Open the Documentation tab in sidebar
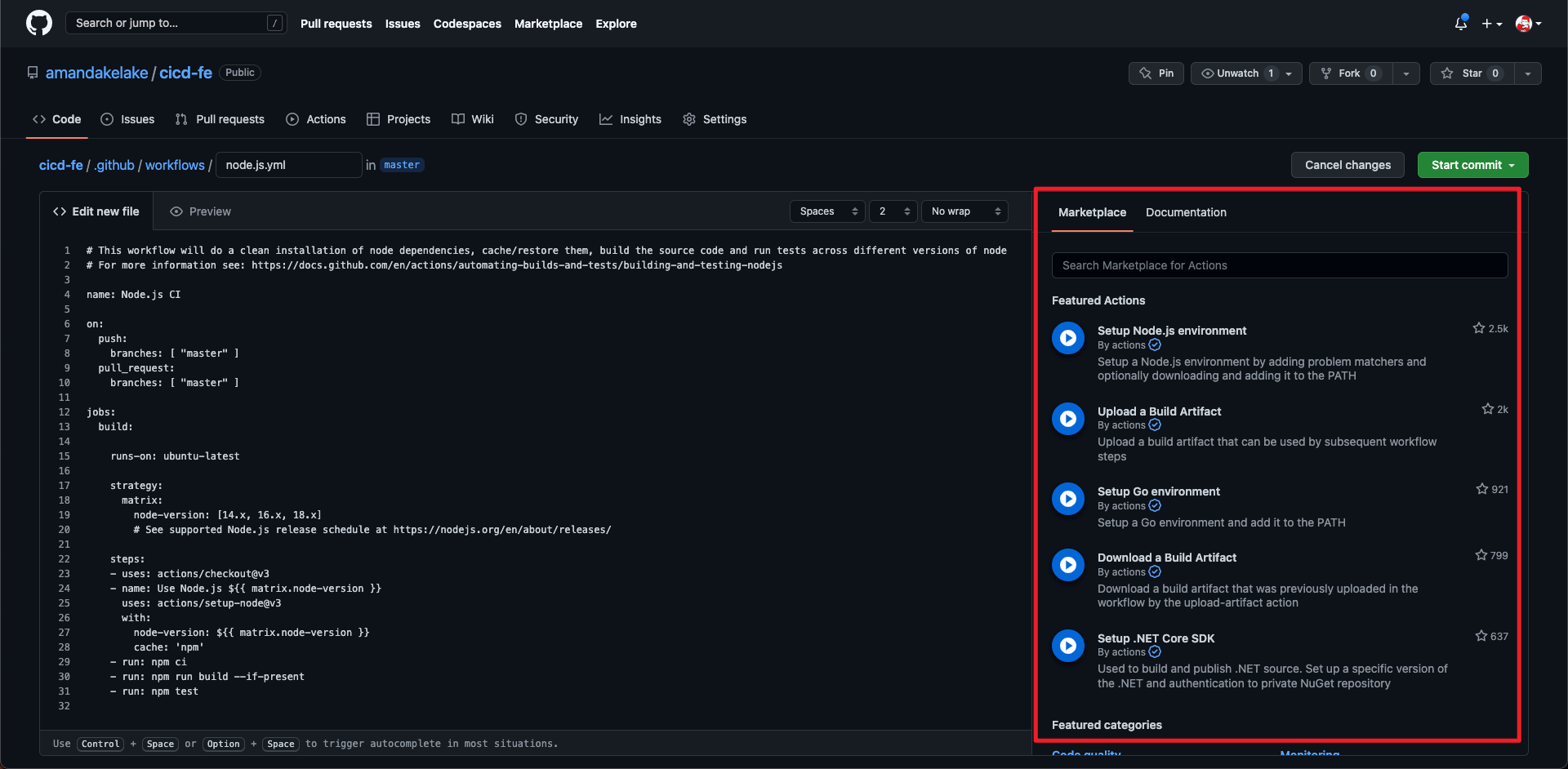This screenshot has width=1568, height=769. (1186, 212)
